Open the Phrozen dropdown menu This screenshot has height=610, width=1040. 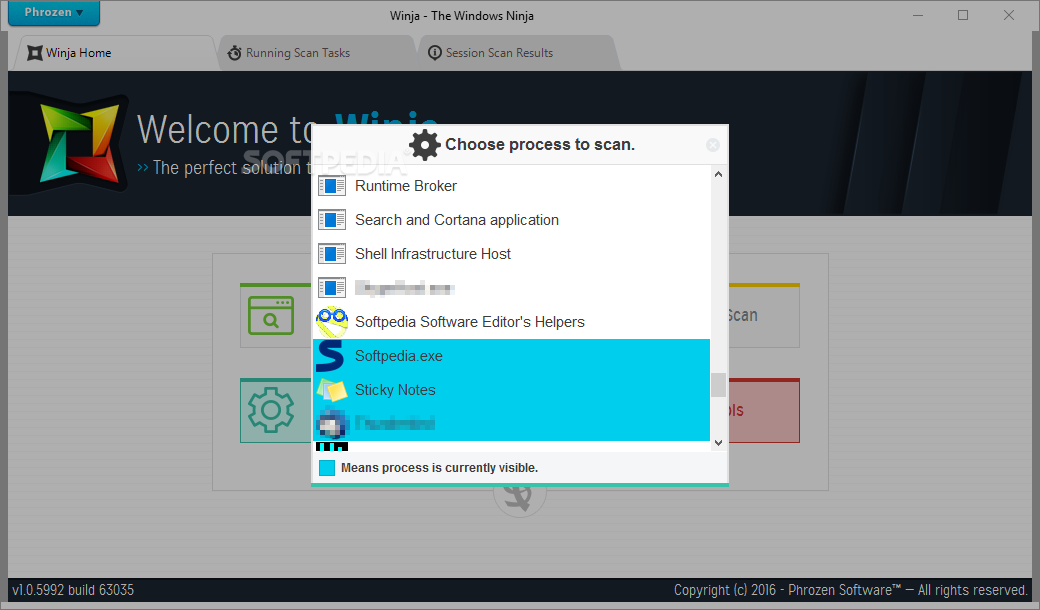click(x=54, y=13)
